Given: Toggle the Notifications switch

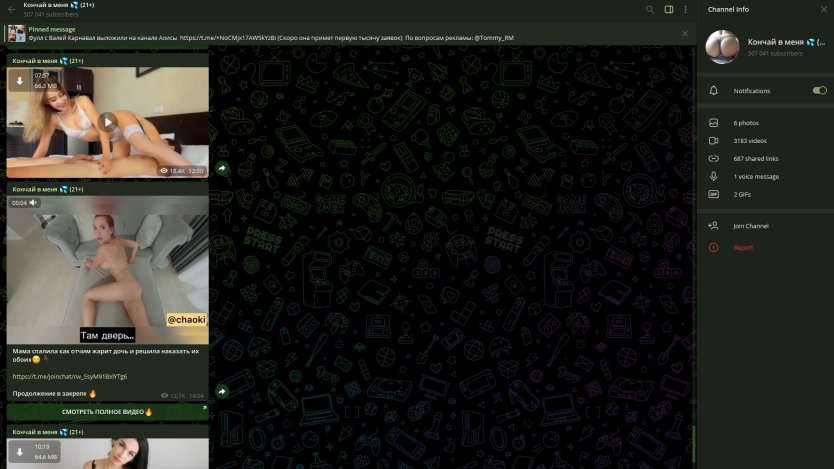Looking at the screenshot, I should pos(819,91).
